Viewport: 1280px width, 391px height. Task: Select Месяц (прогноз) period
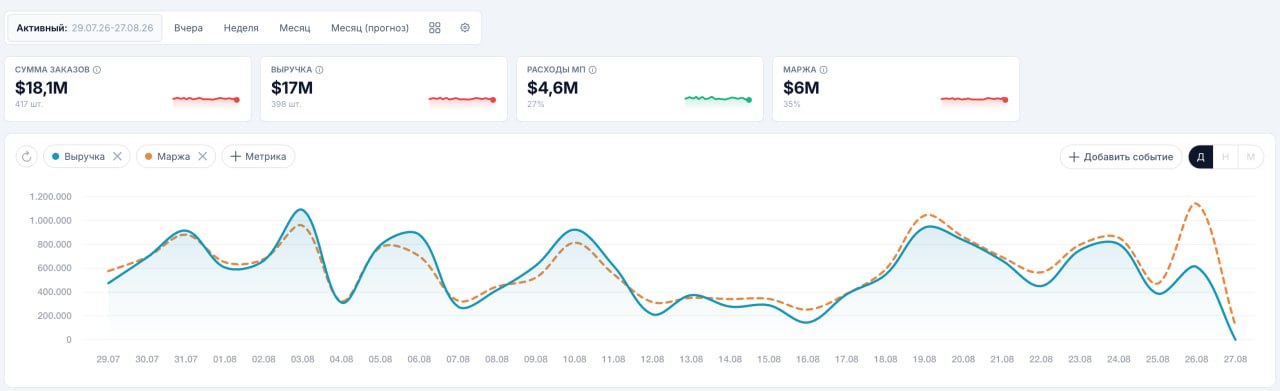pyautogui.click(x=370, y=28)
